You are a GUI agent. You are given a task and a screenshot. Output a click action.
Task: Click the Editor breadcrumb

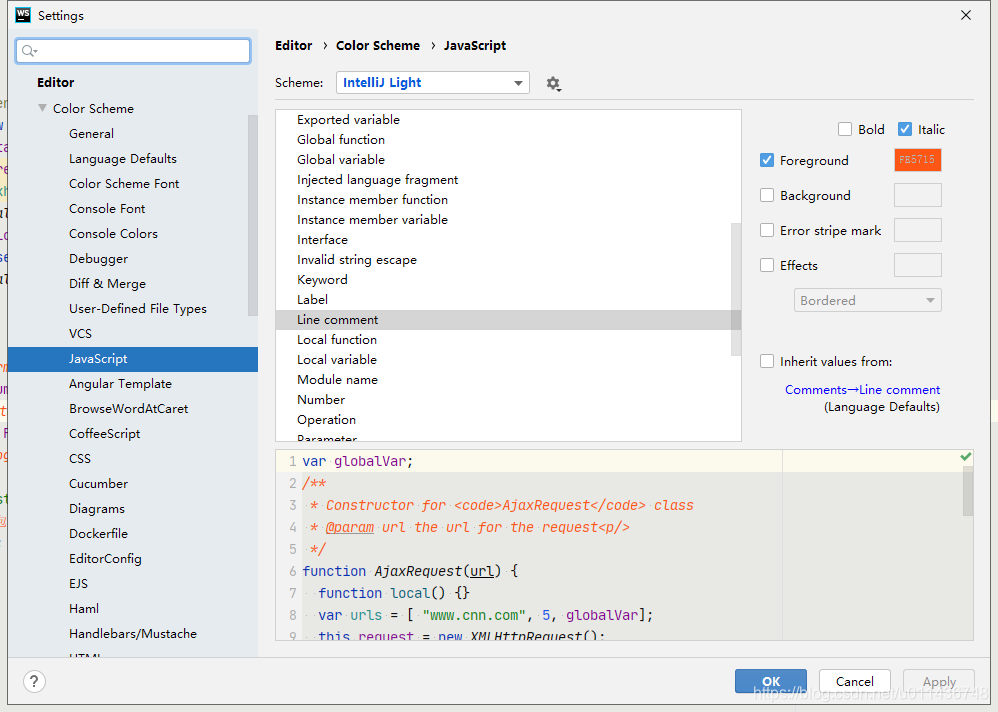click(293, 46)
